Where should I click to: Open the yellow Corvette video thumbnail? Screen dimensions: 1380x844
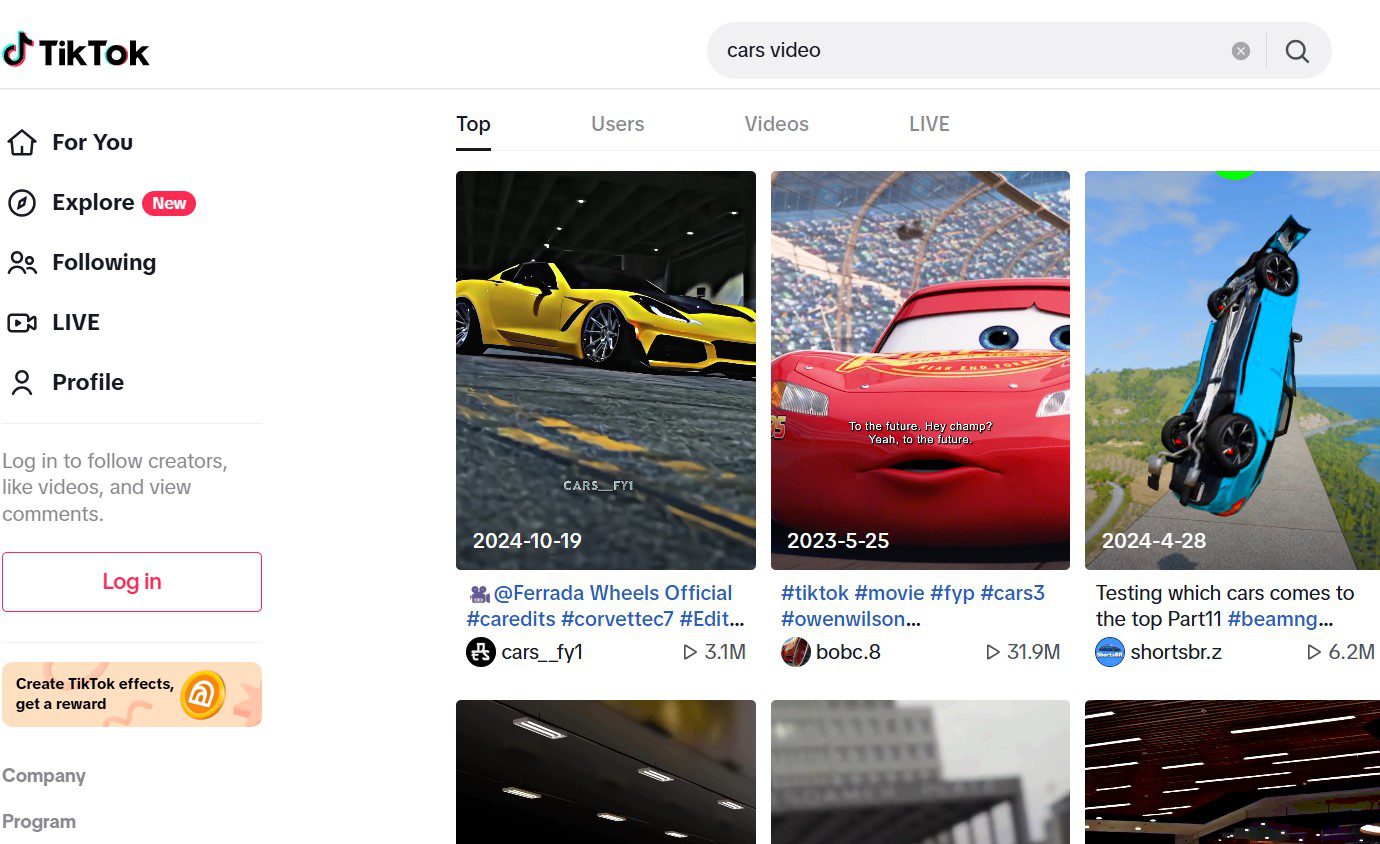pyautogui.click(x=605, y=370)
